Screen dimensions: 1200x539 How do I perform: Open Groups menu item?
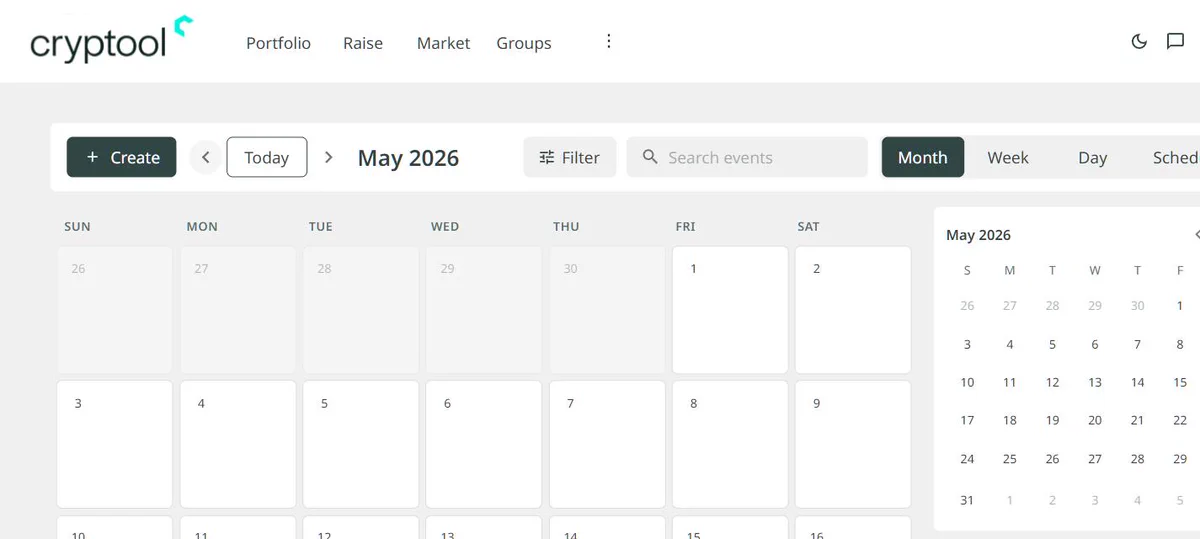click(x=524, y=43)
